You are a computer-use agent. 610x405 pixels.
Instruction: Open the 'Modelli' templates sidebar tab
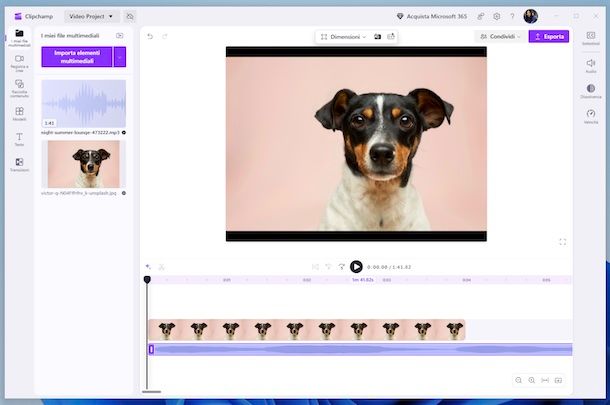point(19,114)
